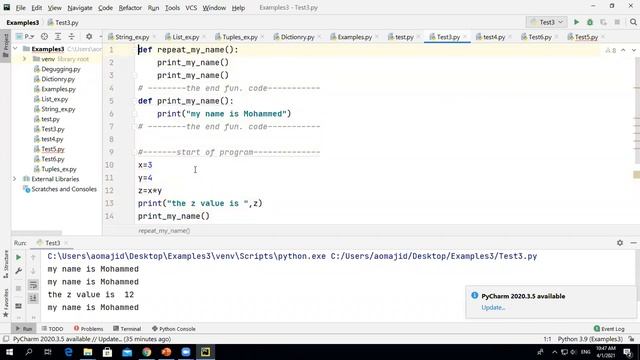
Task: Open the Event Log button
Action: [x=609, y=329]
